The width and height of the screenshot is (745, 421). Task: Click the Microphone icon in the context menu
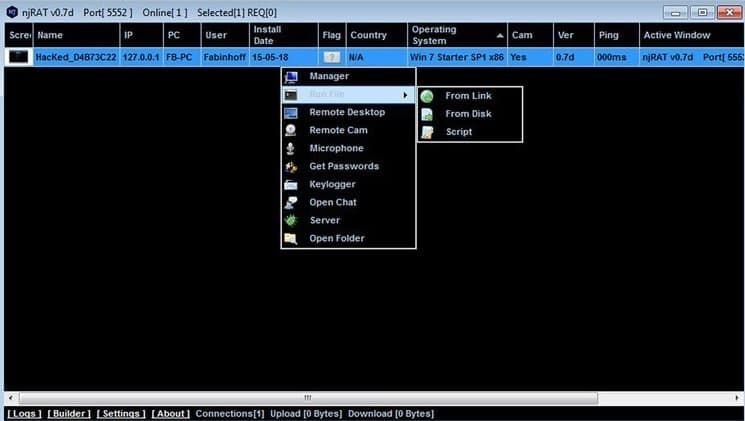tap(290, 148)
